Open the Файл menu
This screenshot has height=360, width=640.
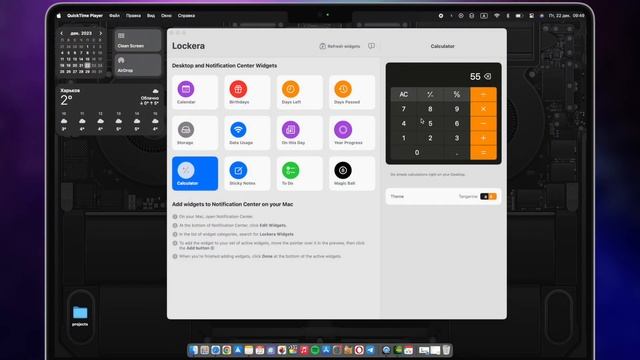[x=114, y=16]
